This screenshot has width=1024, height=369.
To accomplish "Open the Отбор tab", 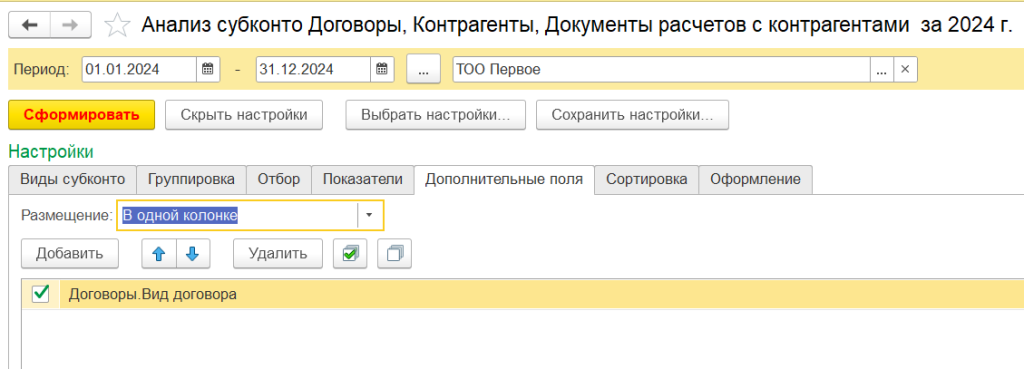I will 279,180.
